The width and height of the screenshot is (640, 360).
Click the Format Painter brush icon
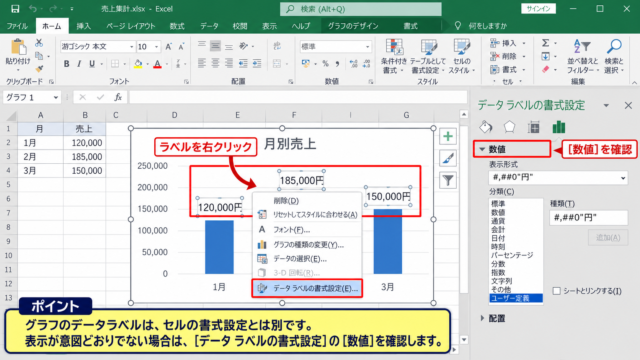point(39,69)
